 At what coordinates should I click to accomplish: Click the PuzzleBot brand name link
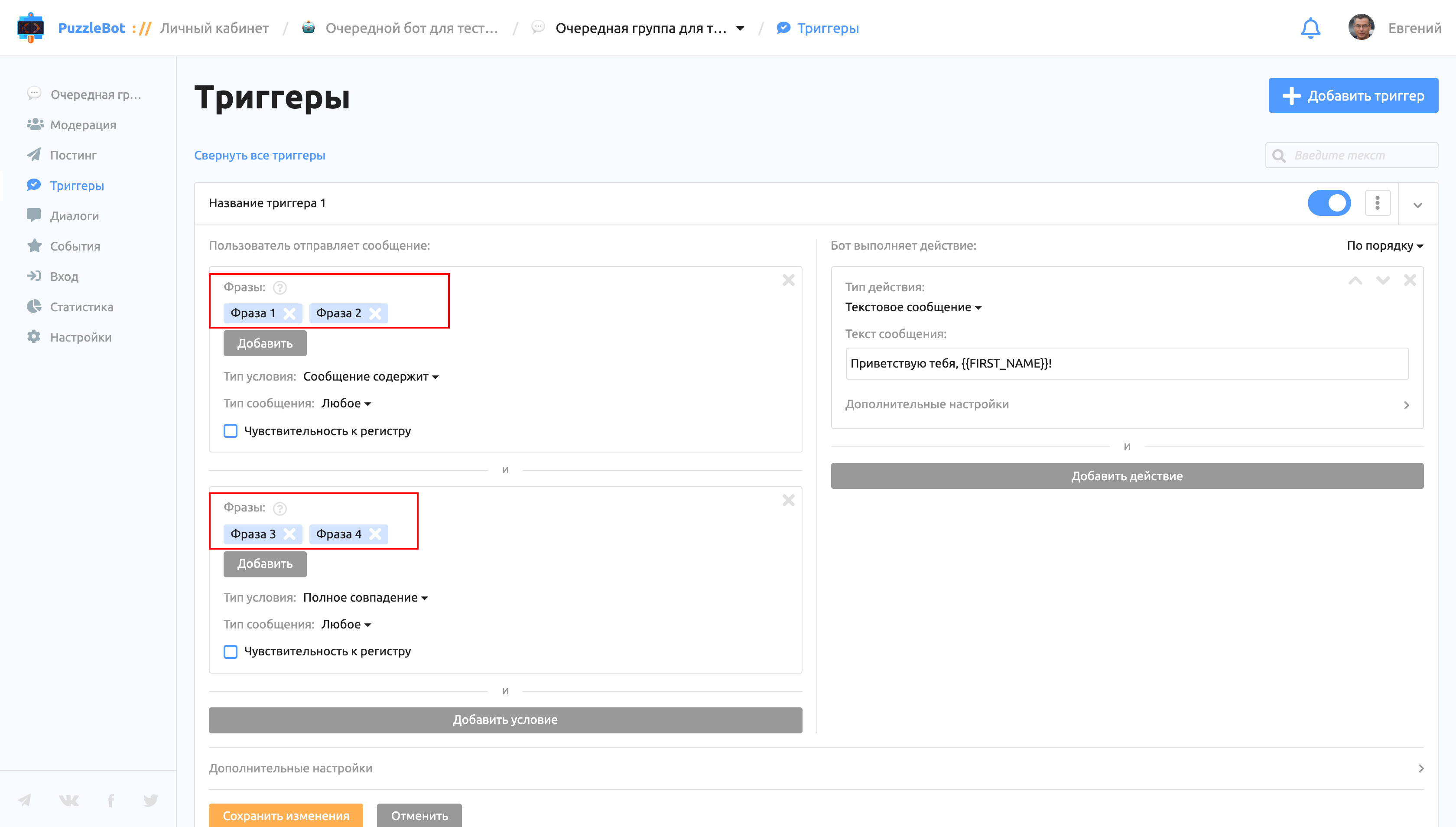click(x=91, y=28)
